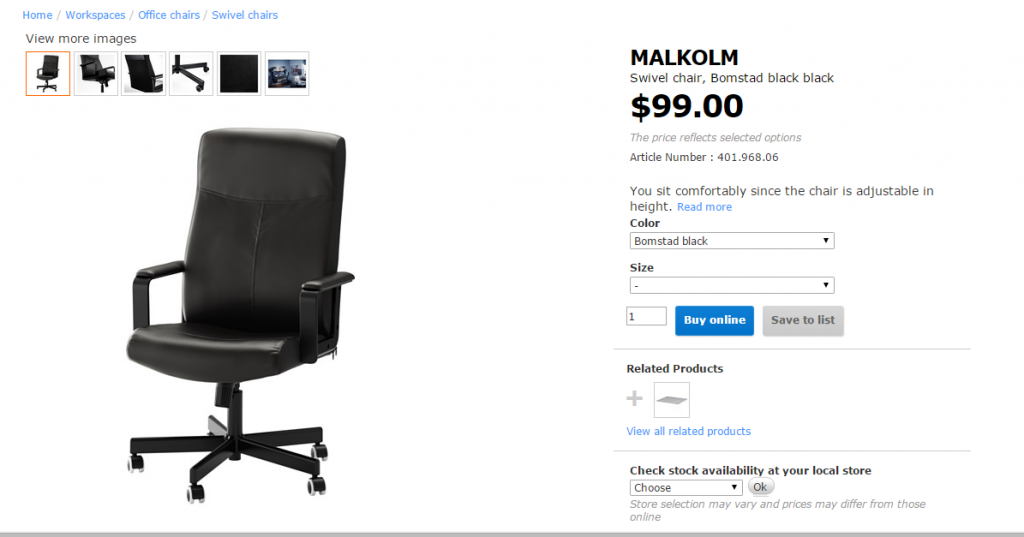Screen dimensions: 1024x537
Task: Open Office chairs breadcrumb link
Action: coord(168,15)
